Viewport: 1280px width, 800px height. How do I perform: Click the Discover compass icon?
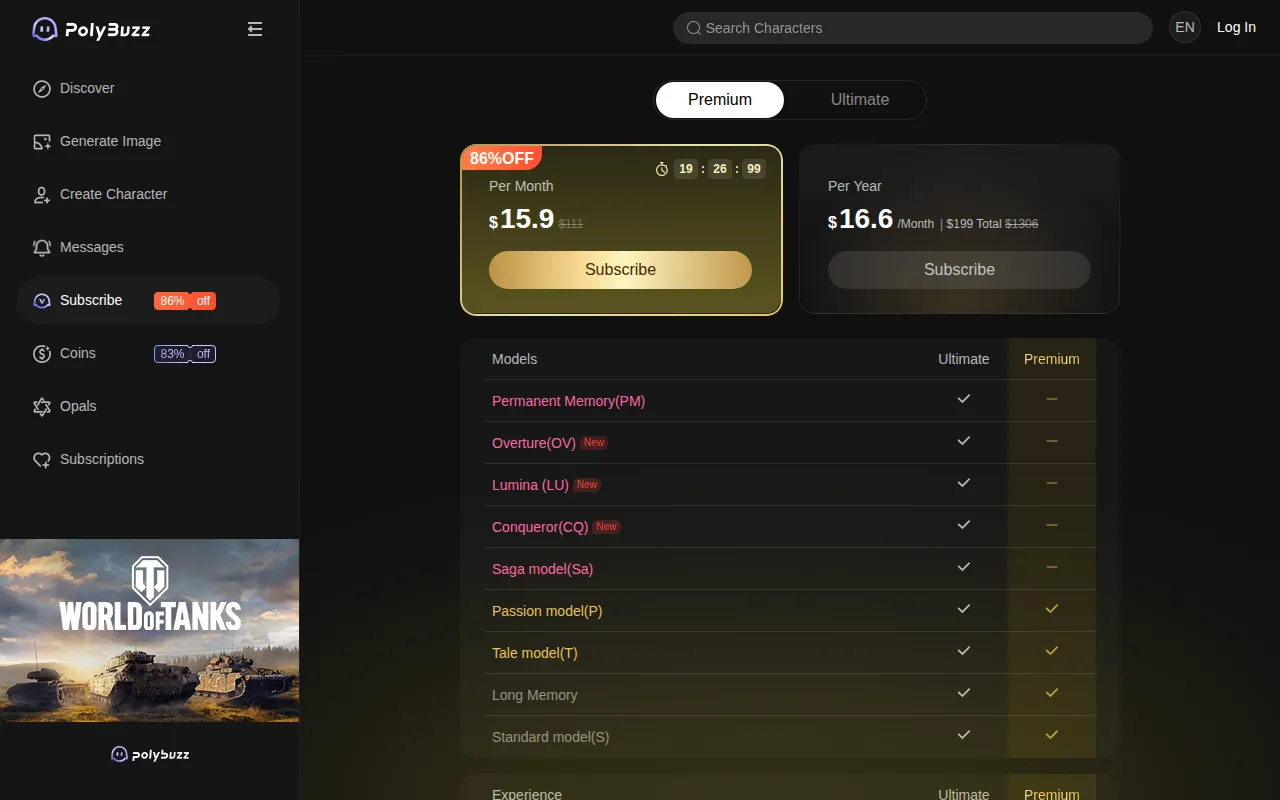tap(42, 89)
